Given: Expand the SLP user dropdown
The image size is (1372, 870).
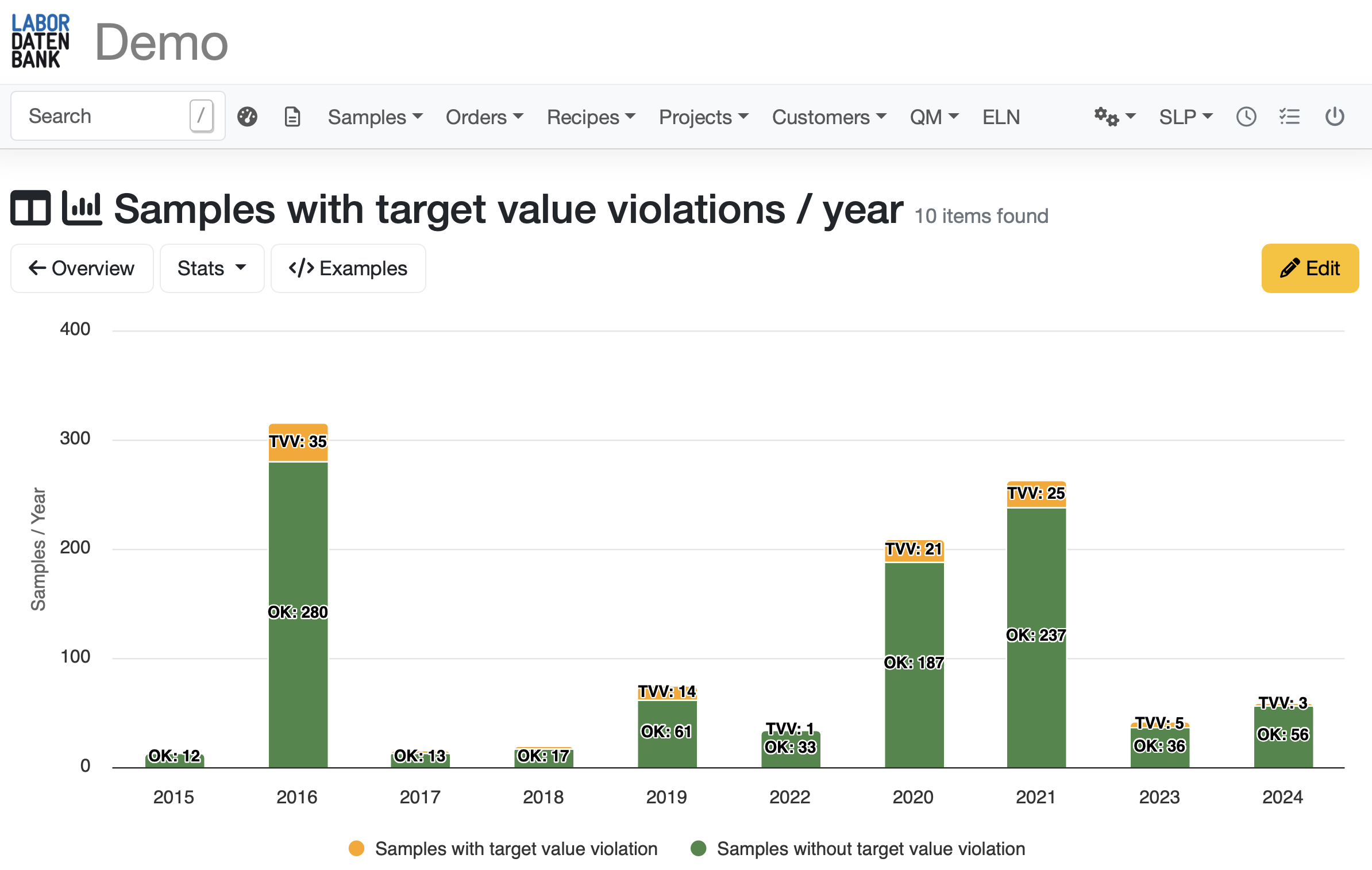Looking at the screenshot, I should (1185, 117).
